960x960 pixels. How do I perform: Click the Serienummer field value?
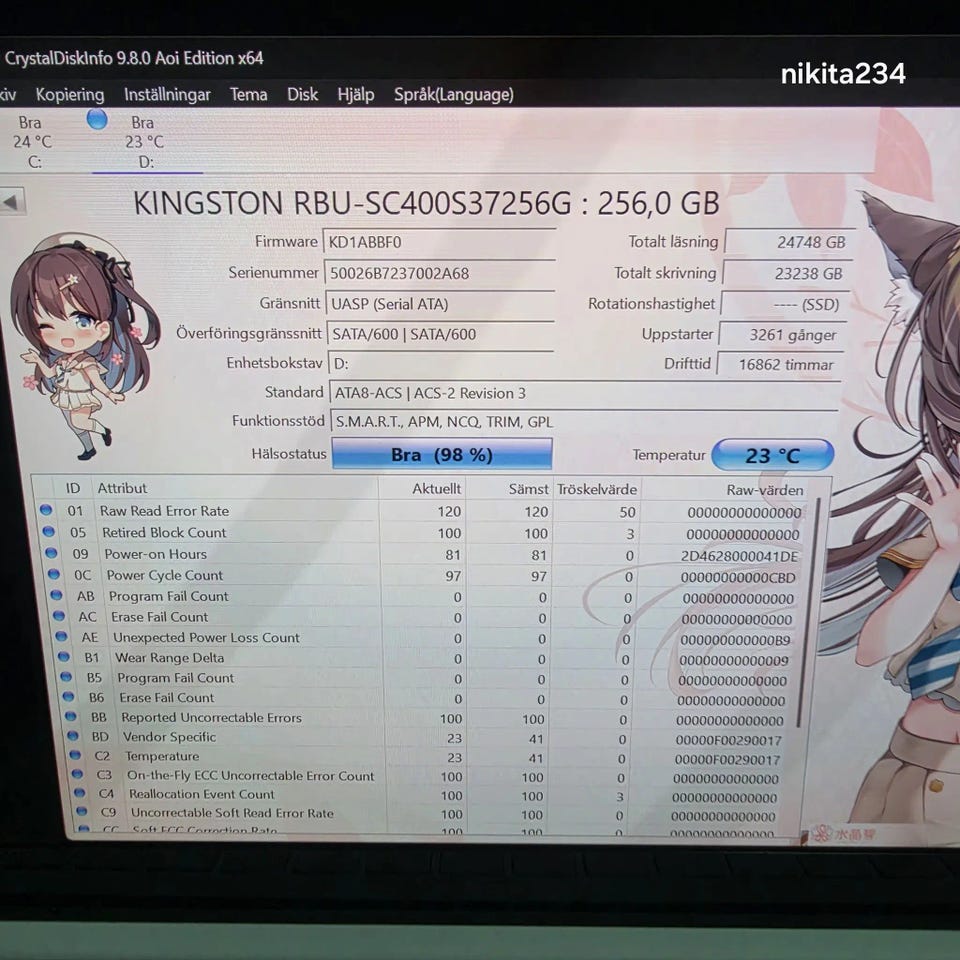(x=440, y=273)
